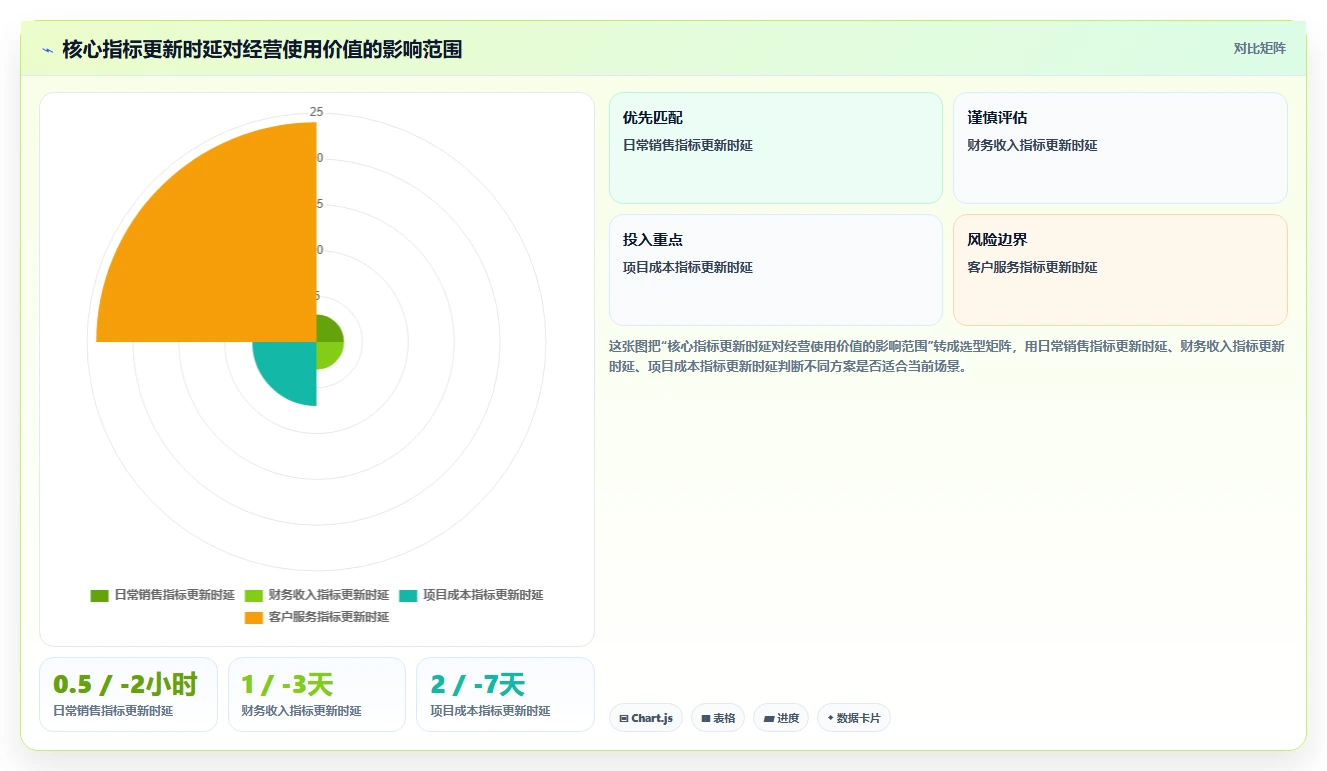Click the lightning icon beside the page title

[x=47, y=50]
